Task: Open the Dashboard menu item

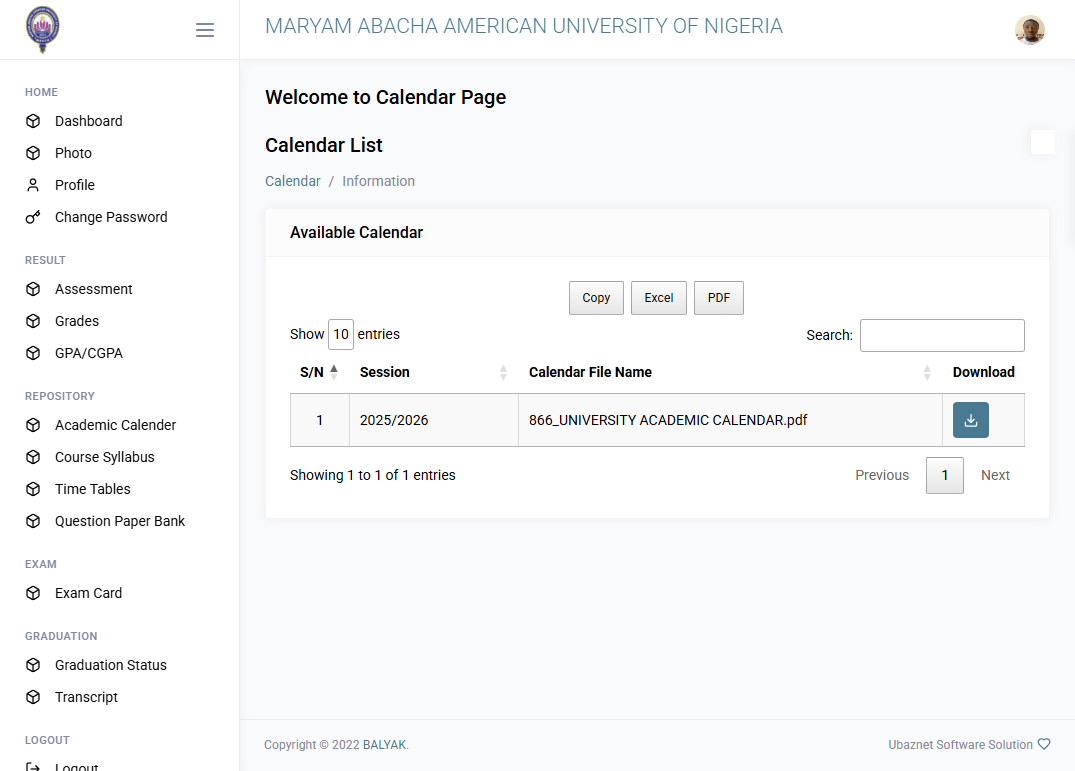Action: tap(88, 121)
